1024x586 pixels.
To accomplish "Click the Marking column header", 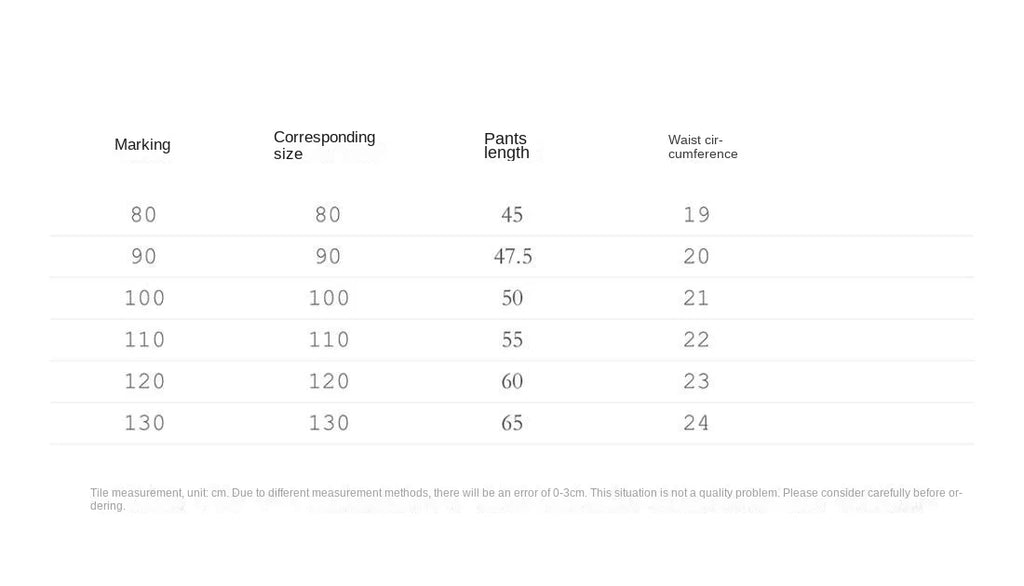I will pyautogui.click(x=142, y=145).
